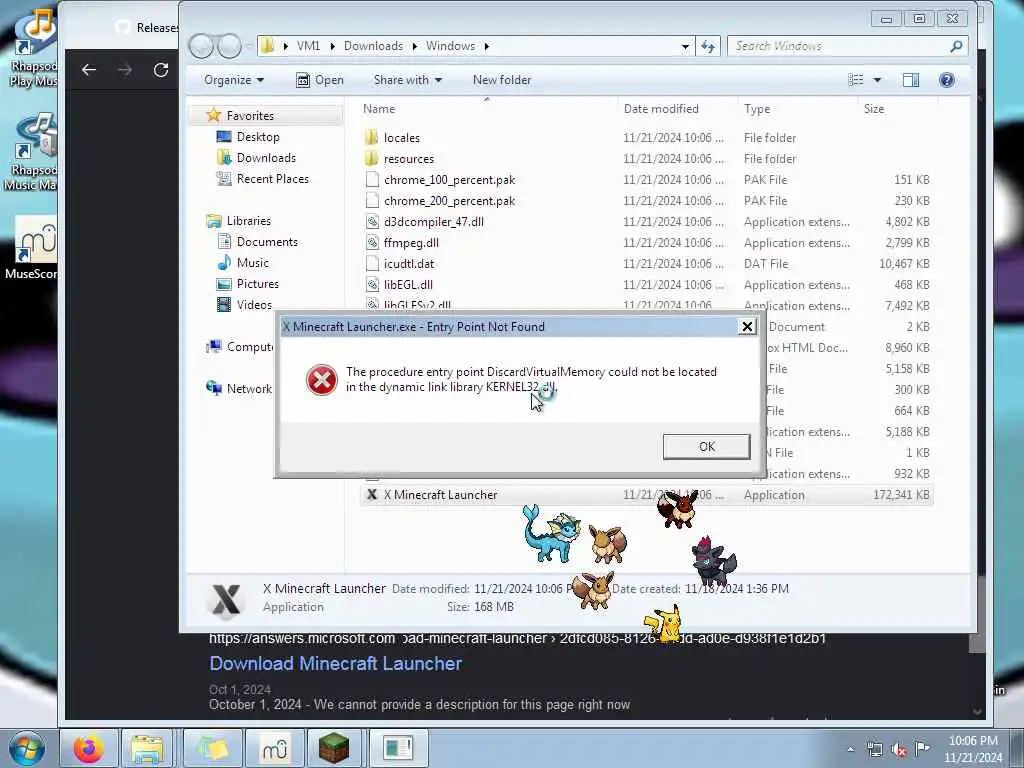Open Explorer help icon
This screenshot has height=768, width=1024.
946,80
